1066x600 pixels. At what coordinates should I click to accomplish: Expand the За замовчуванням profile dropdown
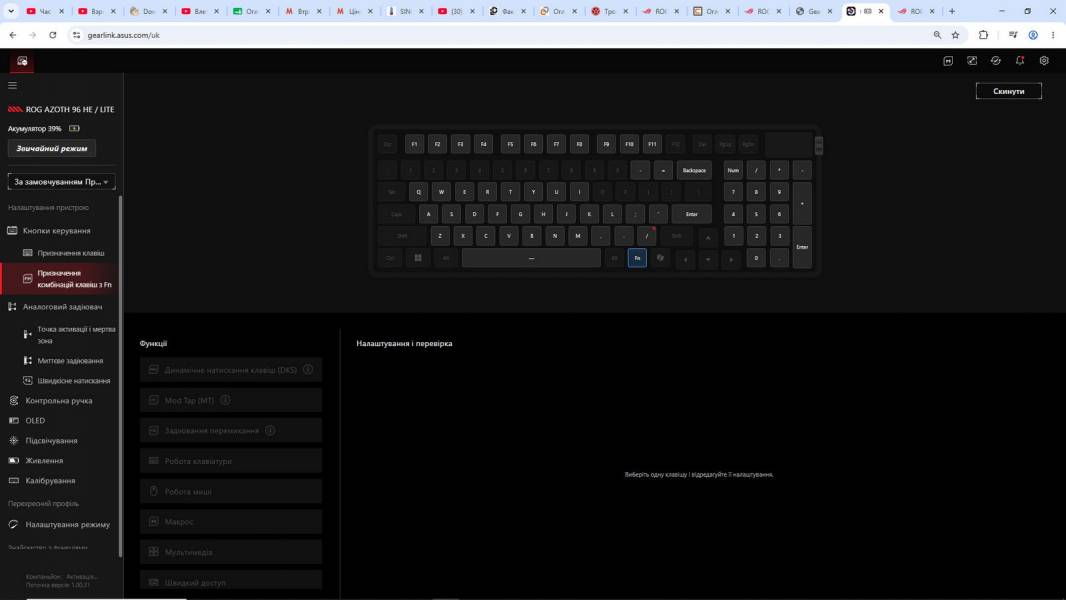[61, 182]
